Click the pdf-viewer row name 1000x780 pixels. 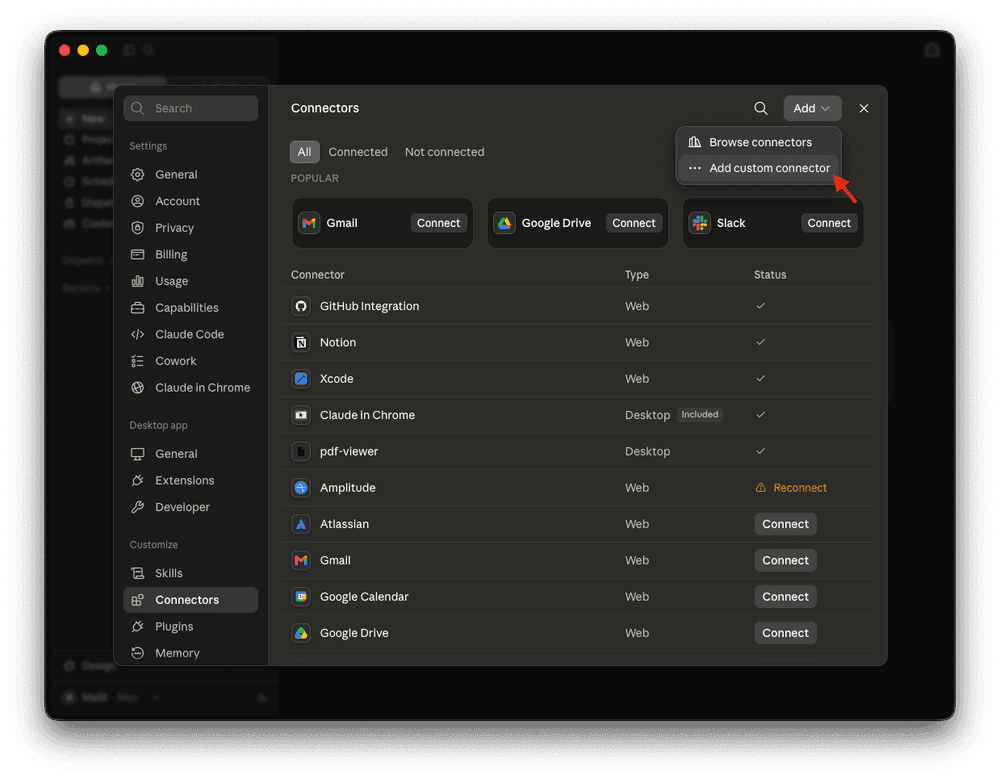coord(349,452)
